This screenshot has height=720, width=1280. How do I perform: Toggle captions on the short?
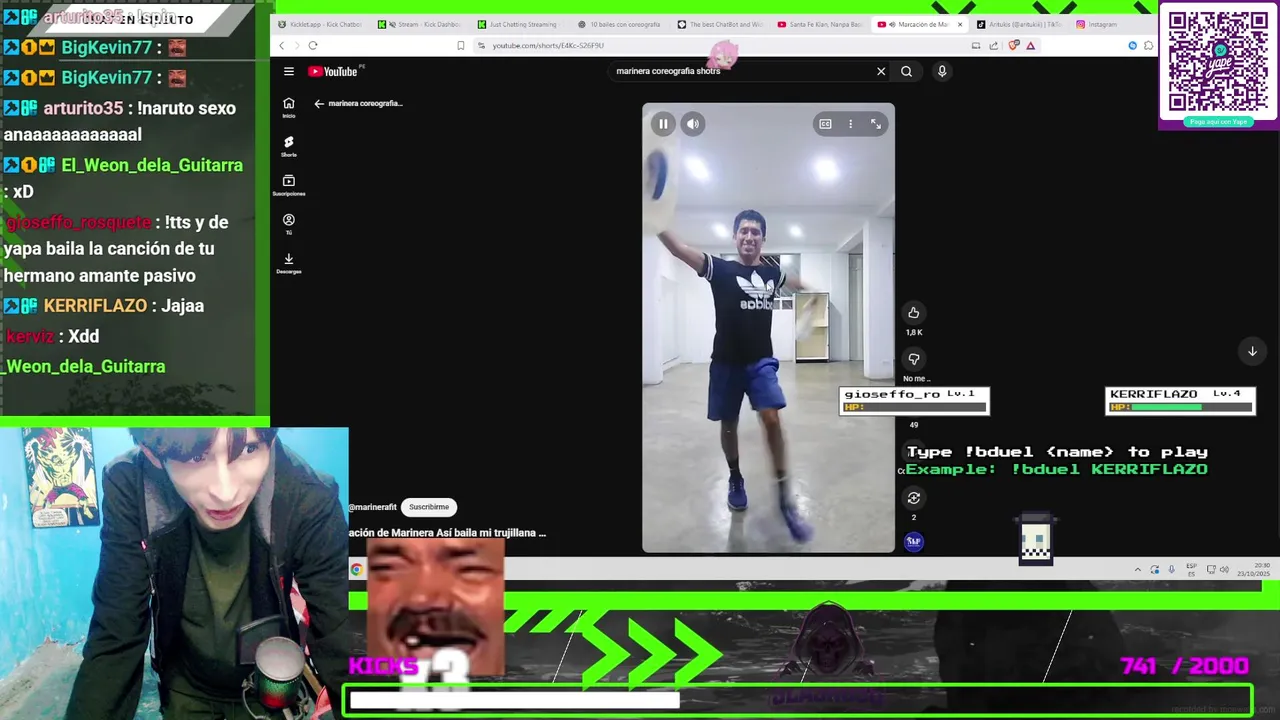tap(825, 124)
